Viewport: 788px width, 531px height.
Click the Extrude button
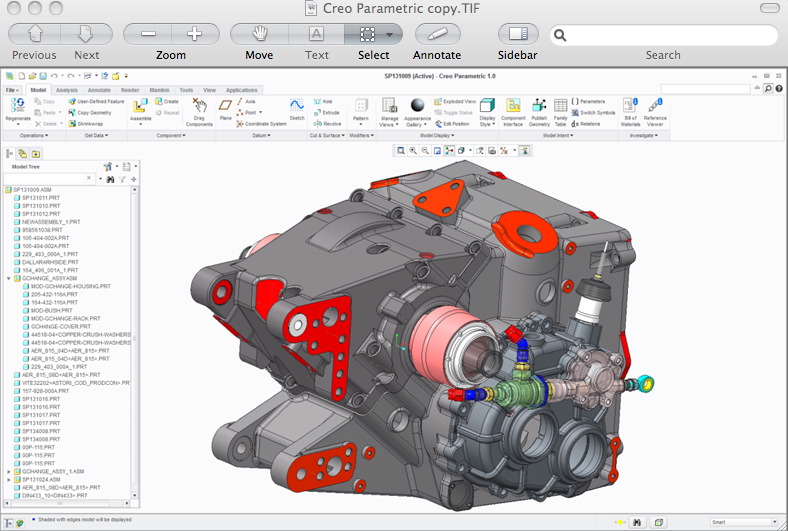click(x=327, y=113)
